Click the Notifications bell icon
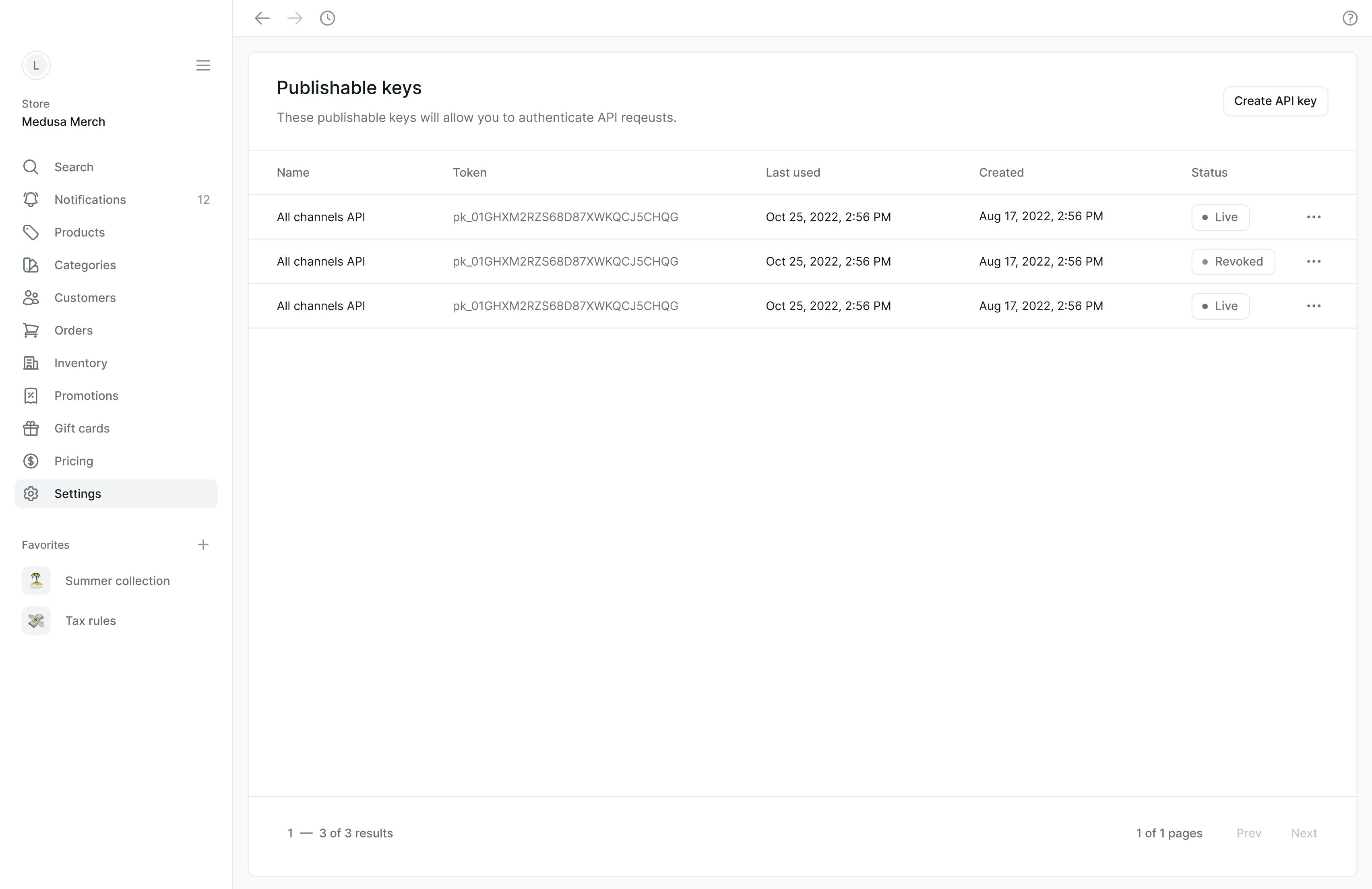 (x=31, y=199)
